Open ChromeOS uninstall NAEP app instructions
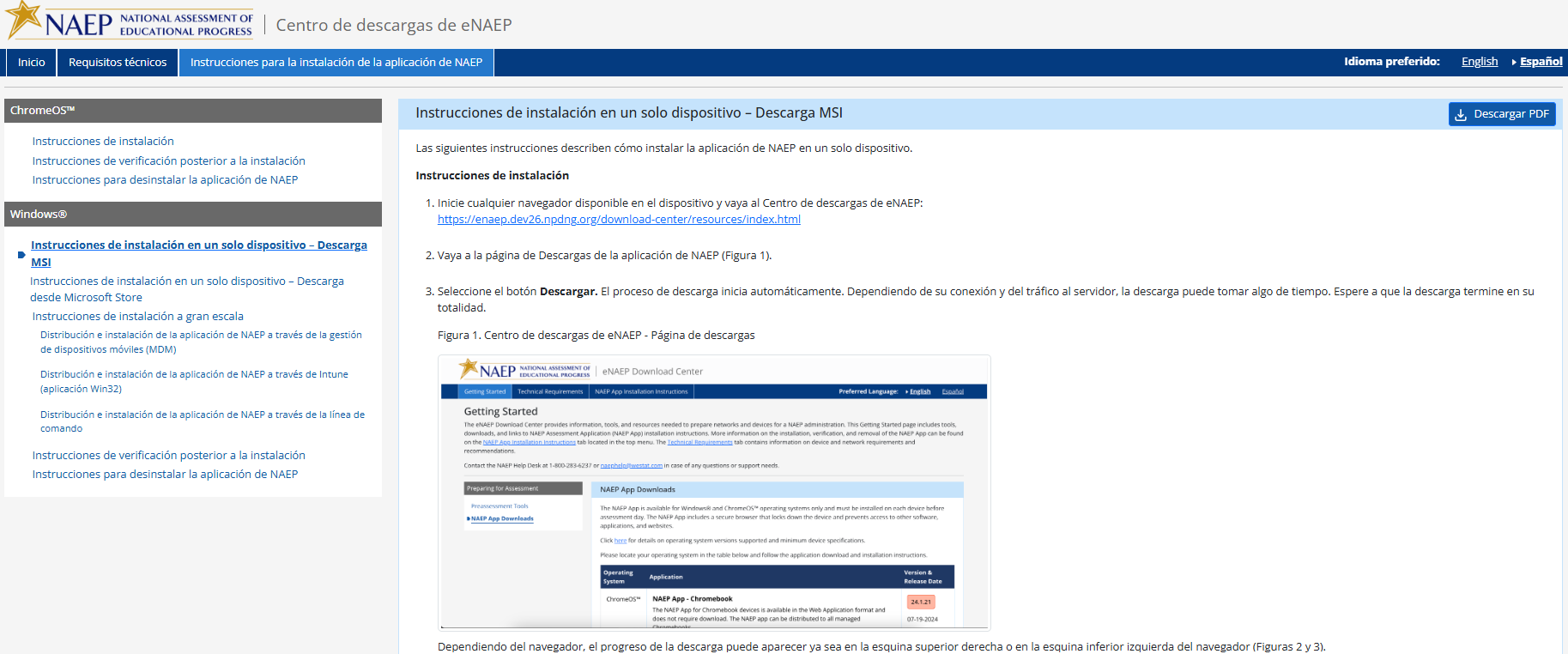This screenshot has height=654, width=1568. (165, 180)
